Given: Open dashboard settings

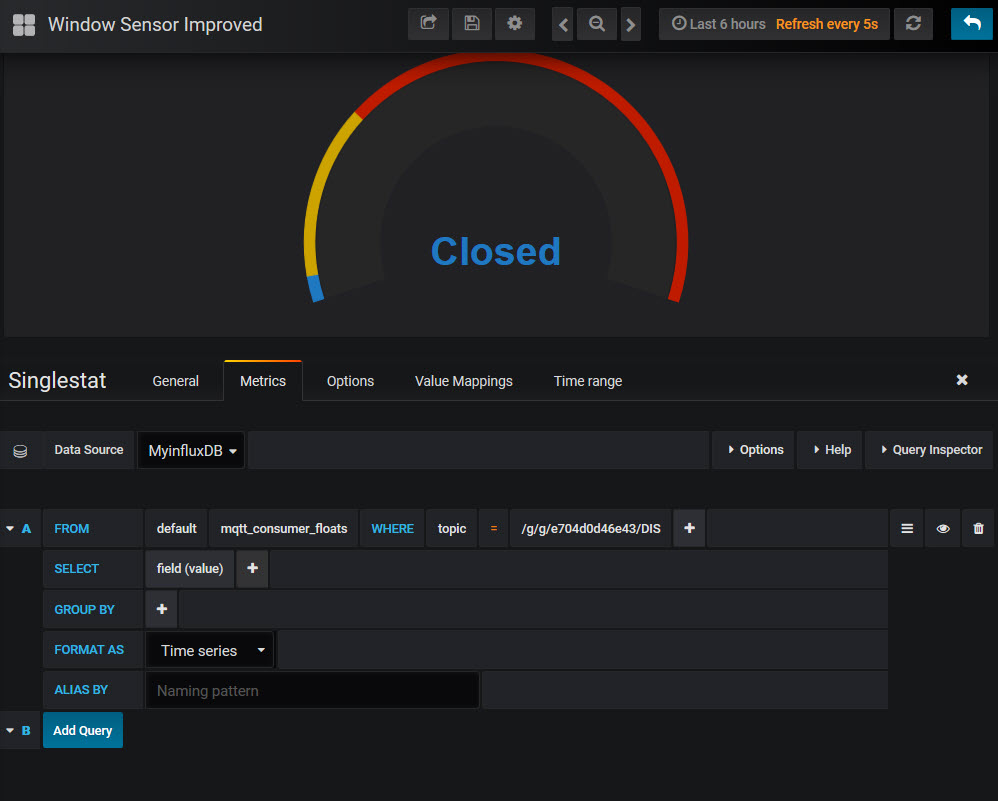Looking at the screenshot, I should 514,23.
